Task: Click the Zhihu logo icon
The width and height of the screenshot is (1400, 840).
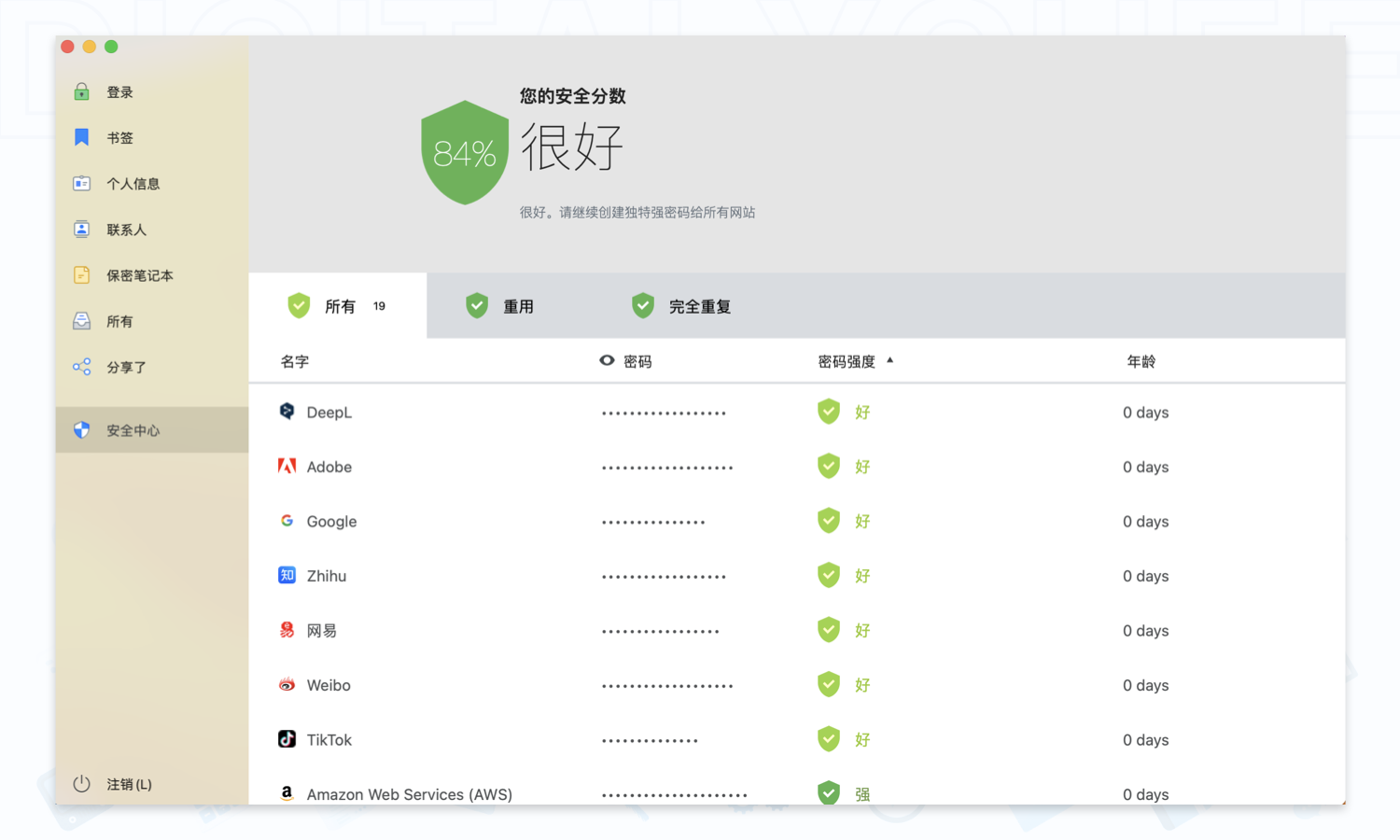Action: (287, 575)
